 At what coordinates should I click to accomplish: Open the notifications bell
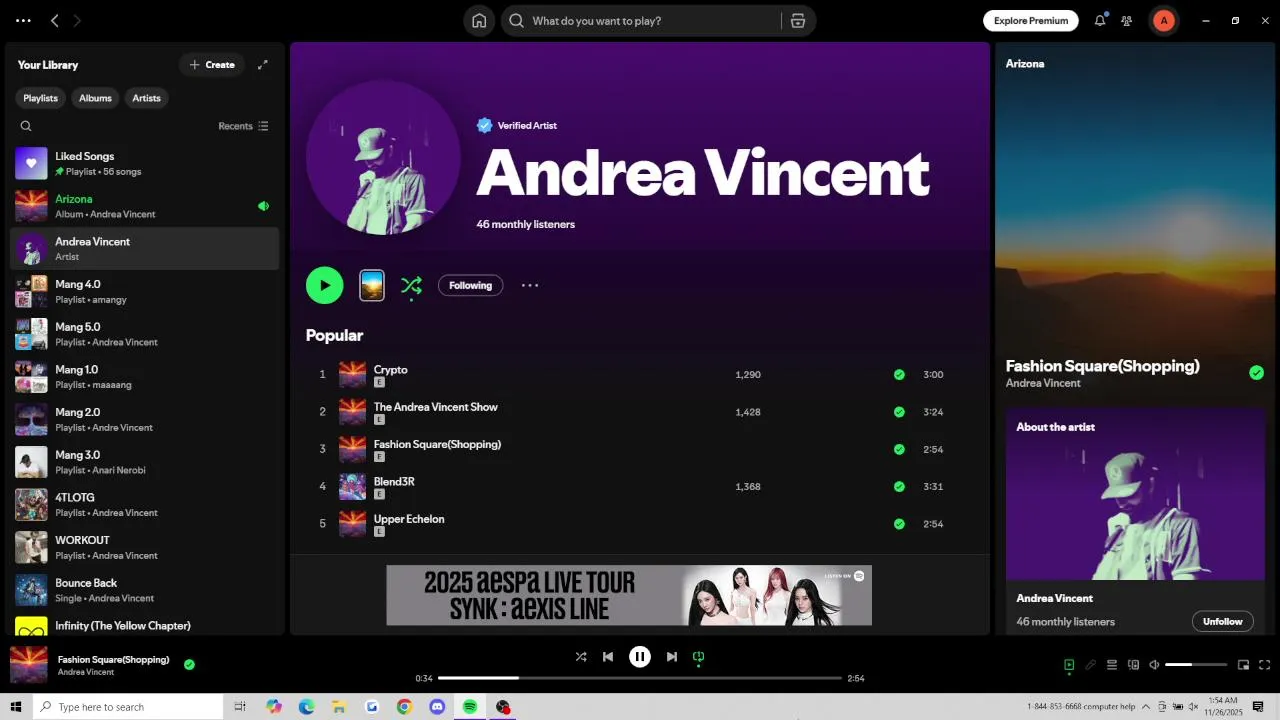(x=1100, y=20)
